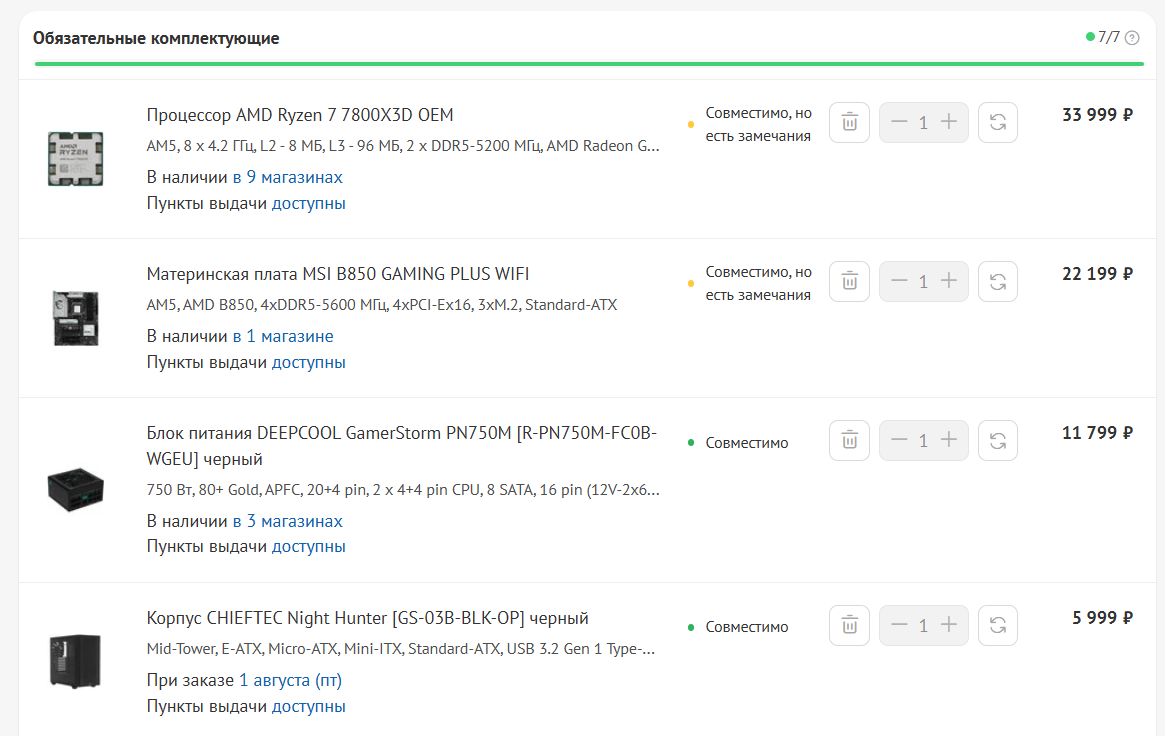Click the '7/7' components counter
The width and height of the screenshot is (1165, 736).
point(1109,37)
